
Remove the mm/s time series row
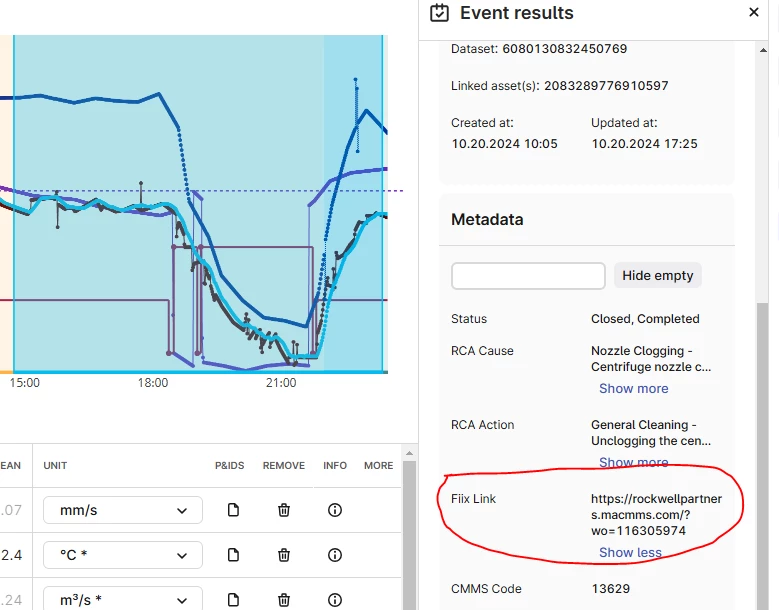284,510
